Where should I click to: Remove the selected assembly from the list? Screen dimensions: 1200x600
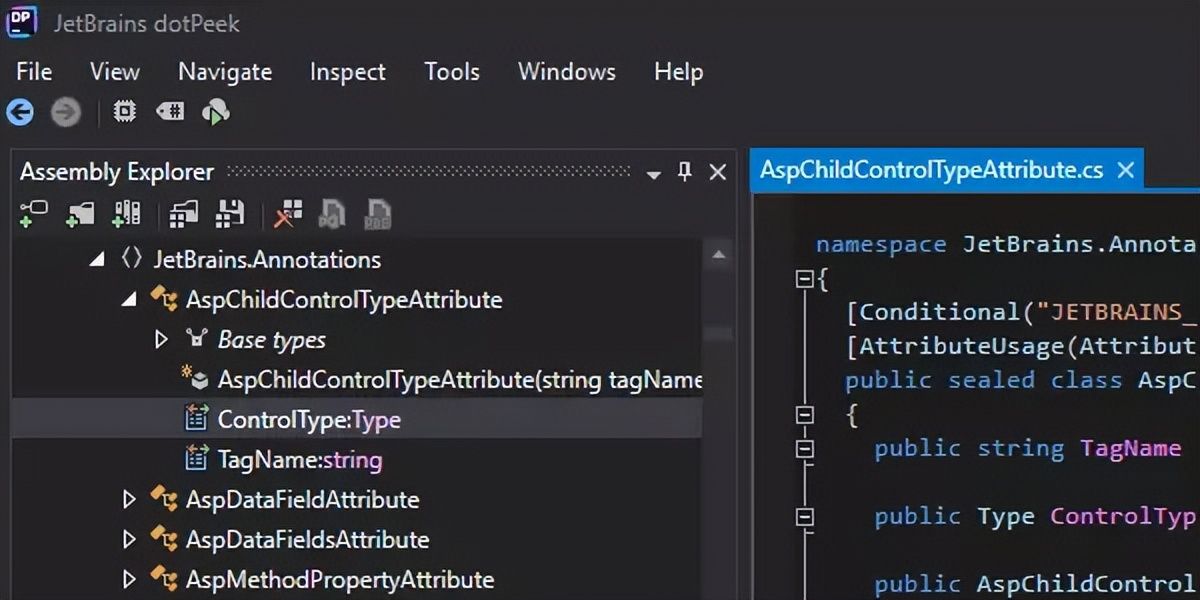click(x=287, y=213)
